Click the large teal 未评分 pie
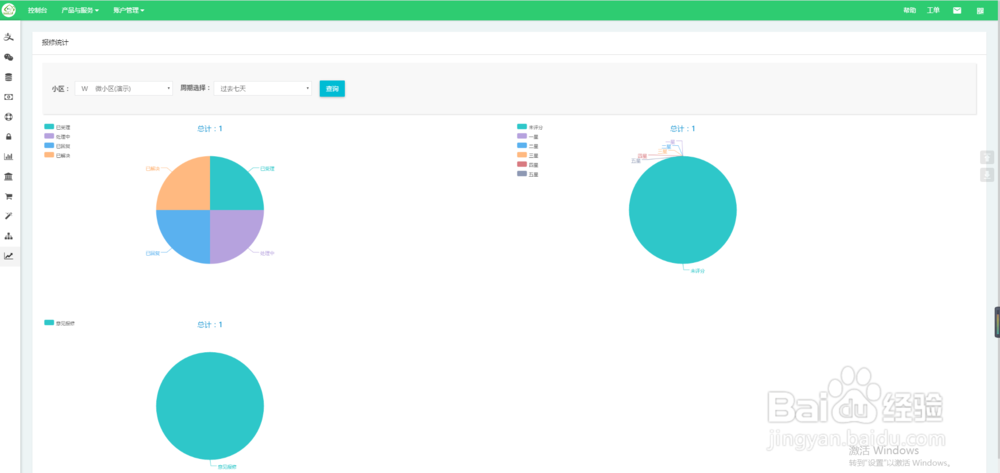1000x473 pixels. (682, 210)
